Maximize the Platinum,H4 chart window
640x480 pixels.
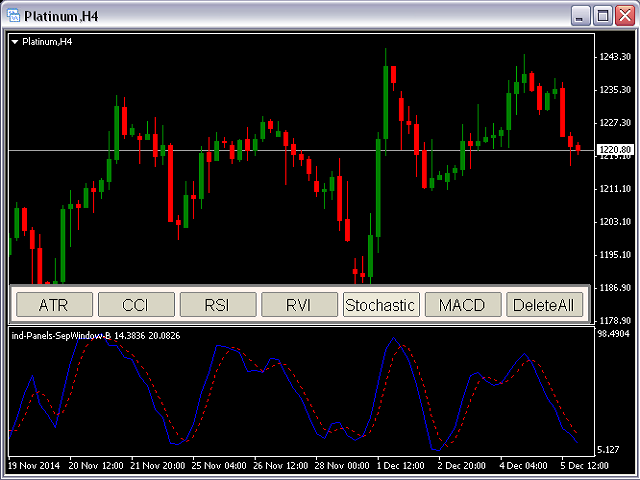(603, 16)
